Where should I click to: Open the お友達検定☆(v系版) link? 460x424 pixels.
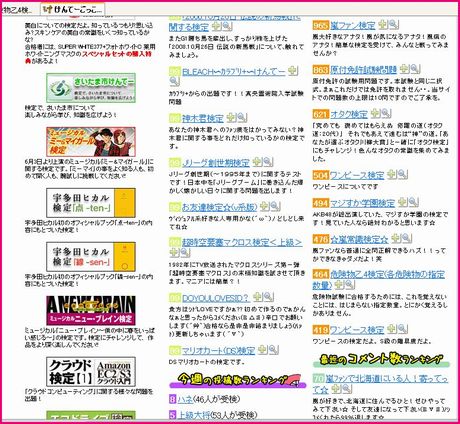[x=219, y=207]
